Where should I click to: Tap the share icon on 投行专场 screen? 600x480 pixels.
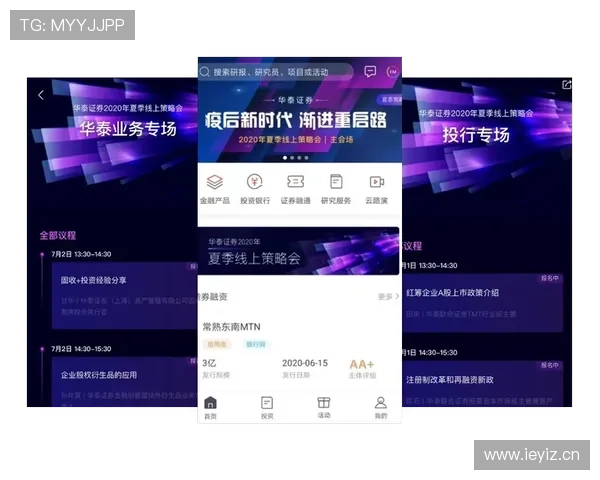pyautogui.click(x=566, y=85)
